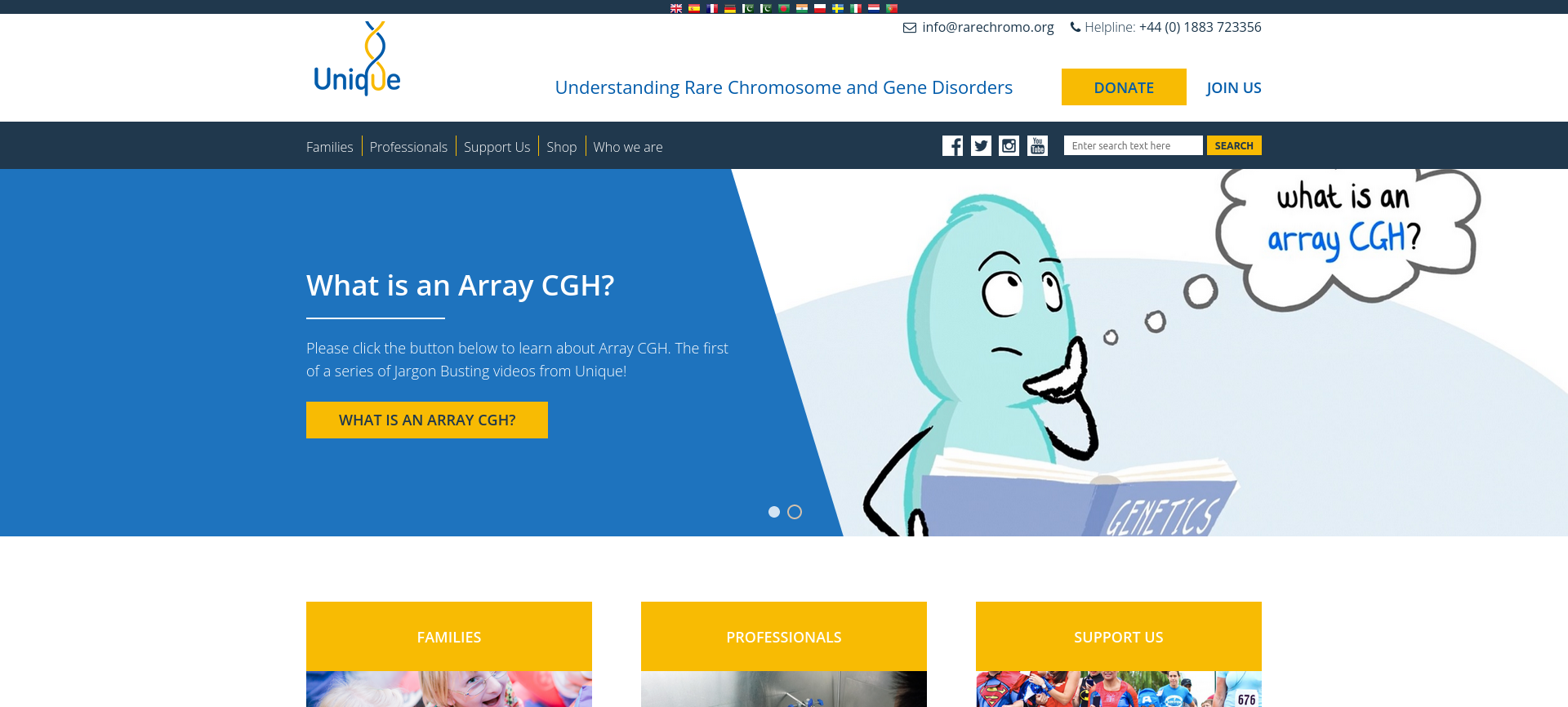Open the Instagram social icon
This screenshot has height=707, width=1568.
tap(1009, 146)
